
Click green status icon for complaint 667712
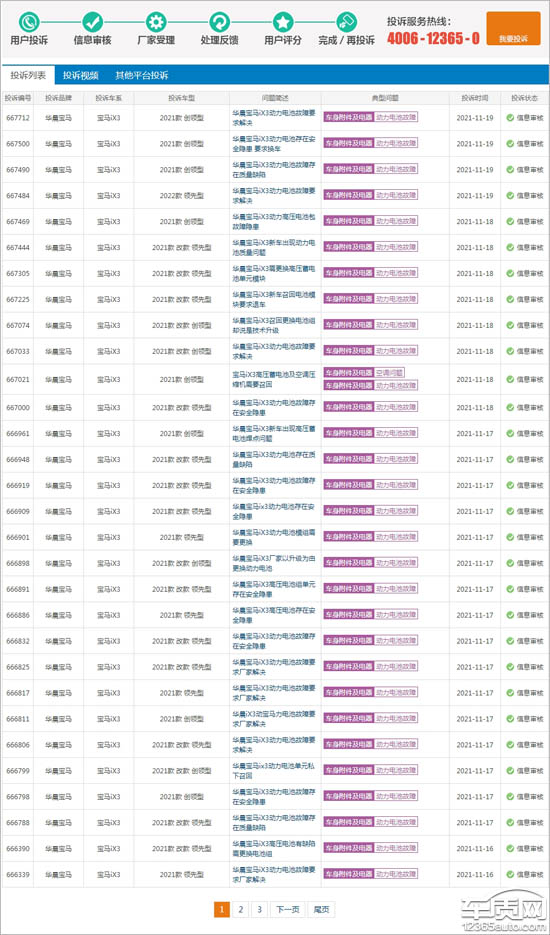510,117
